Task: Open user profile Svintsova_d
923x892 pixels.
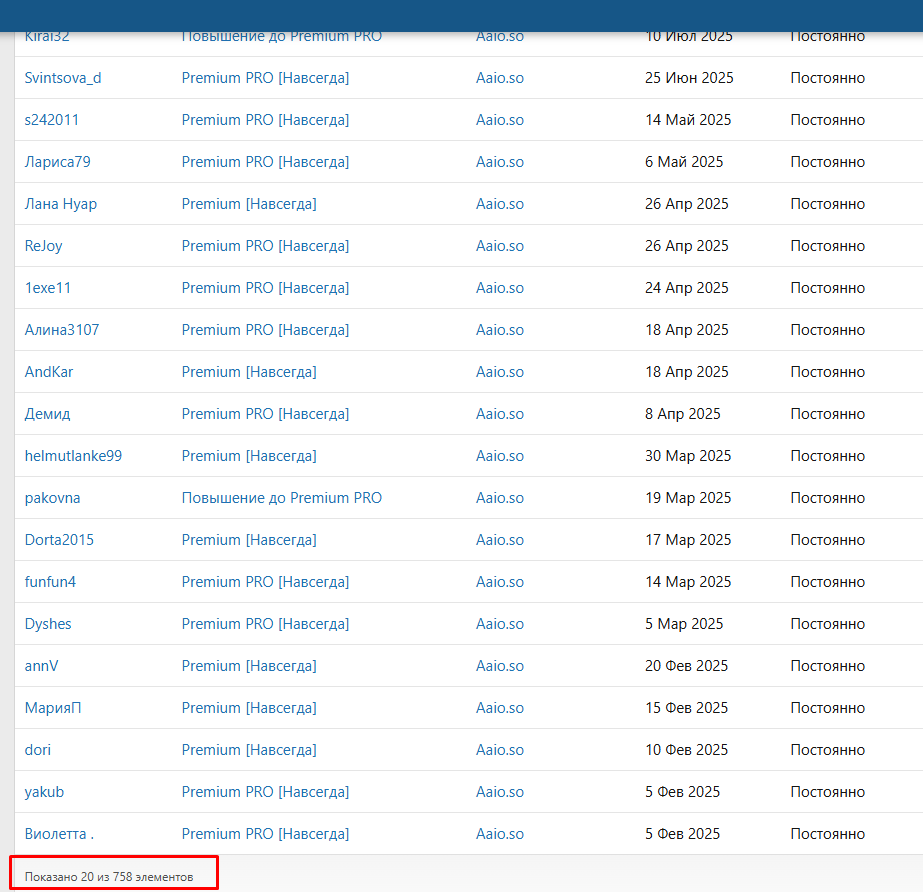Action: click(63, 78)
